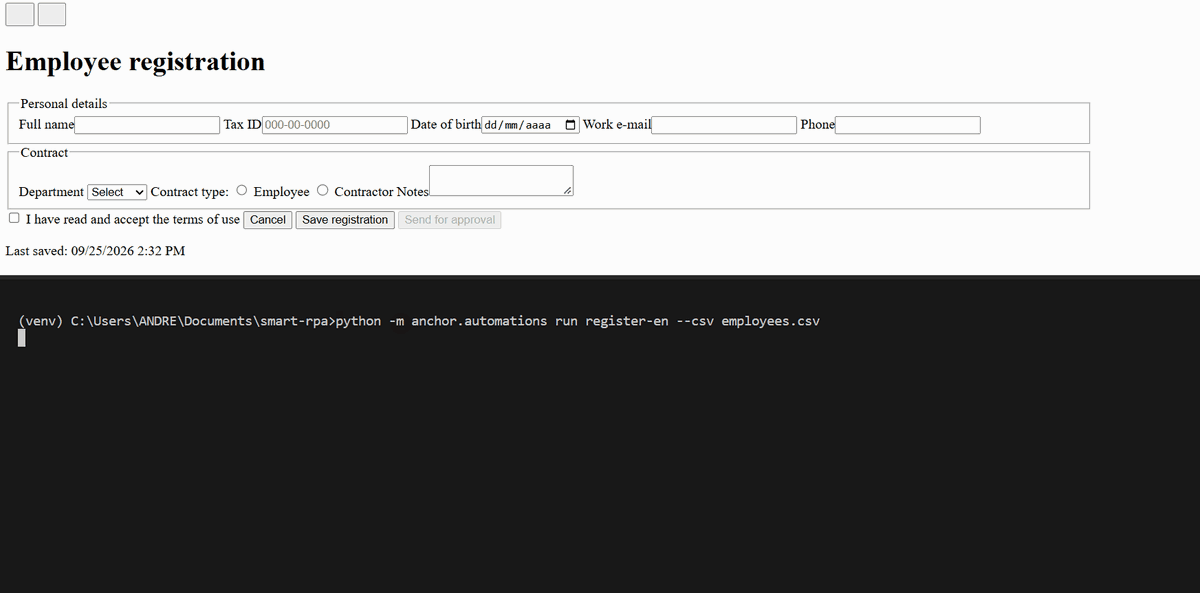Choose the Contractor contract type radio

pyautogui.click(x=323, y=191)
